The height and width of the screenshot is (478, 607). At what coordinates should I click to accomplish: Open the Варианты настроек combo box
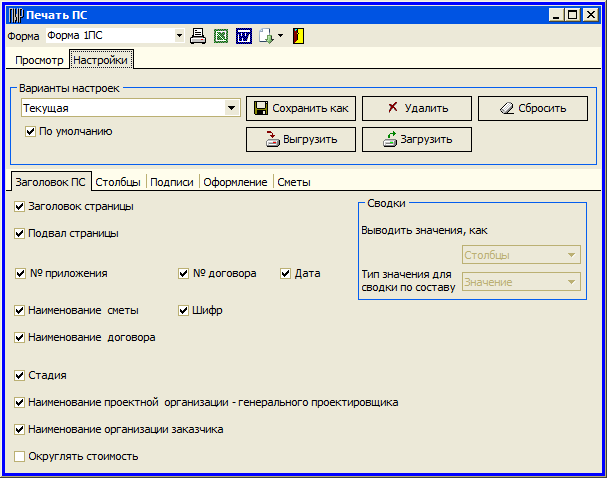coord(231,108)
